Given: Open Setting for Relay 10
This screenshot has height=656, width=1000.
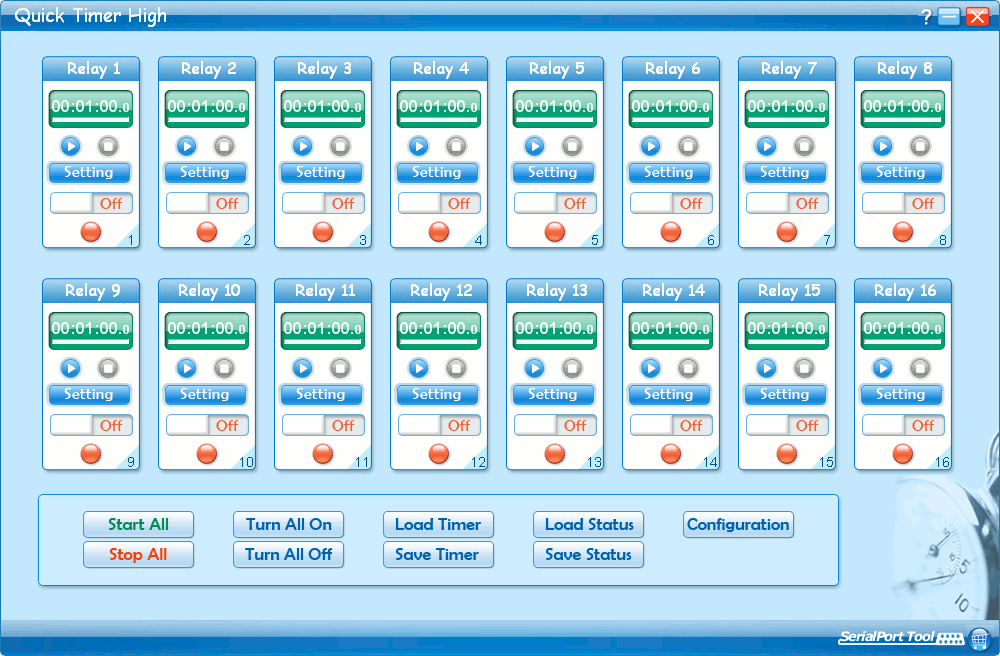Looking at the screenshot, I should [205, 395].
